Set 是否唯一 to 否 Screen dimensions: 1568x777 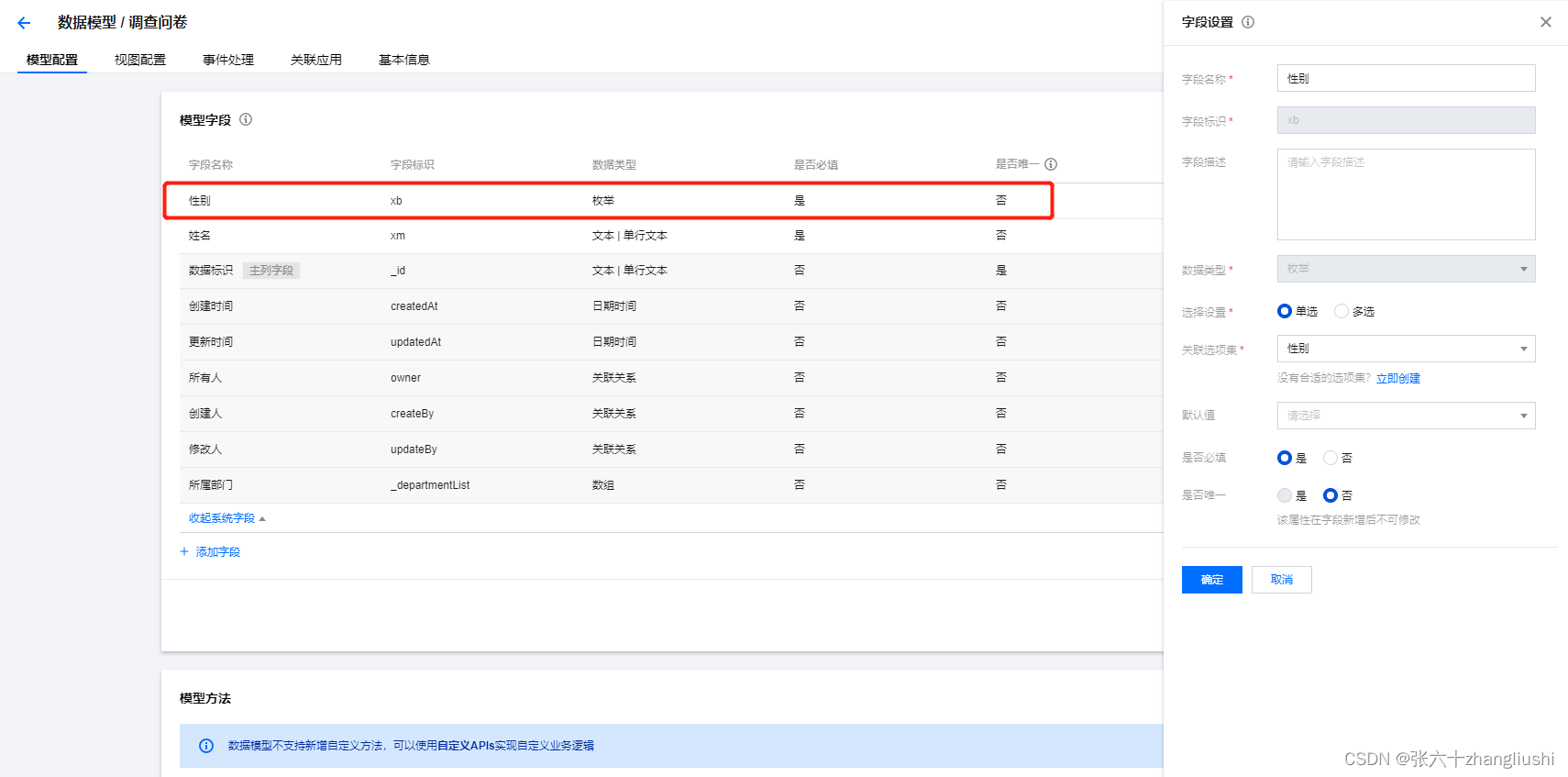click(x=1331, y=495)
